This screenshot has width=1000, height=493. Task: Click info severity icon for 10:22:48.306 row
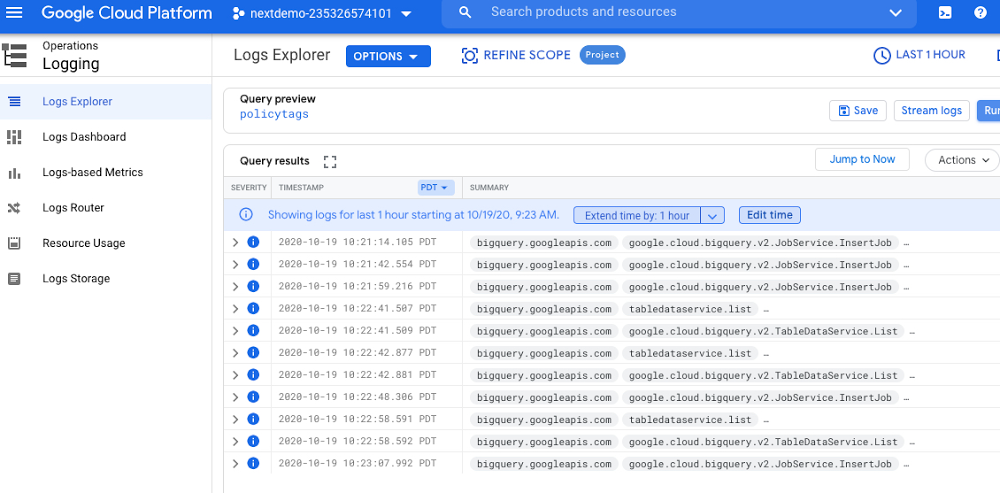coord(253,397)
